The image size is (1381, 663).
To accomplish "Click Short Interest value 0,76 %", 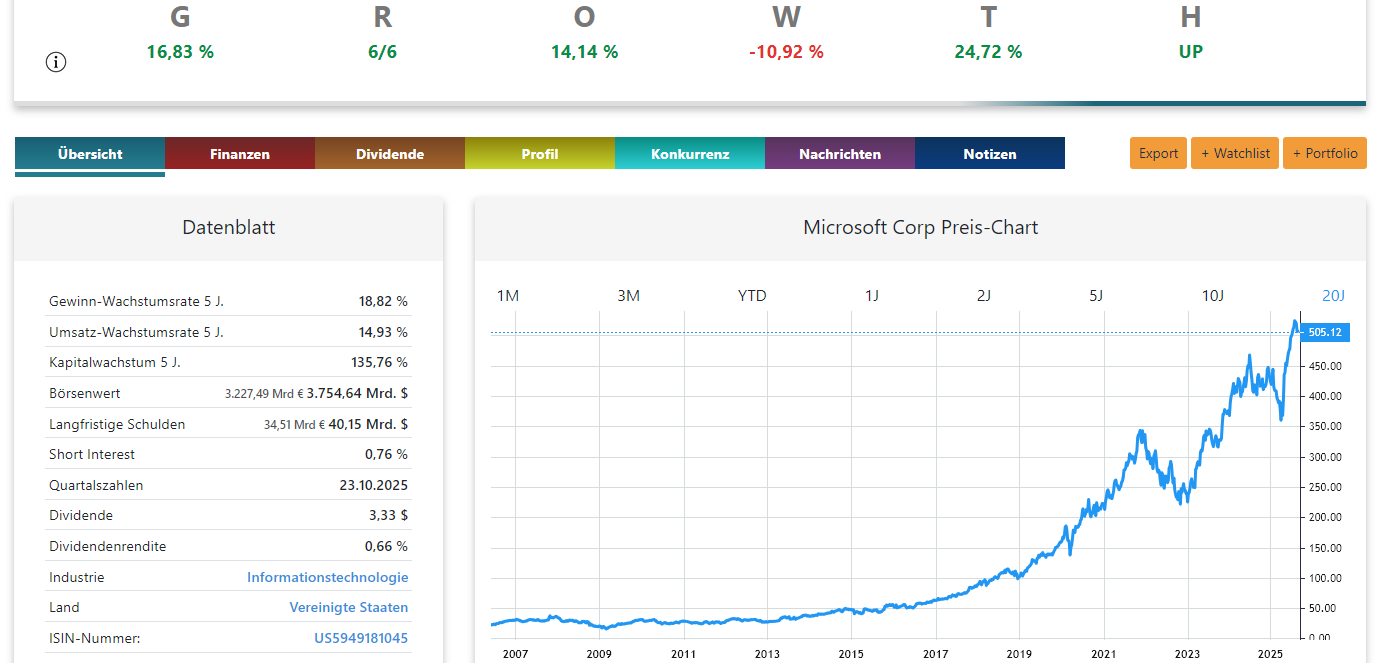I will 386,454.
